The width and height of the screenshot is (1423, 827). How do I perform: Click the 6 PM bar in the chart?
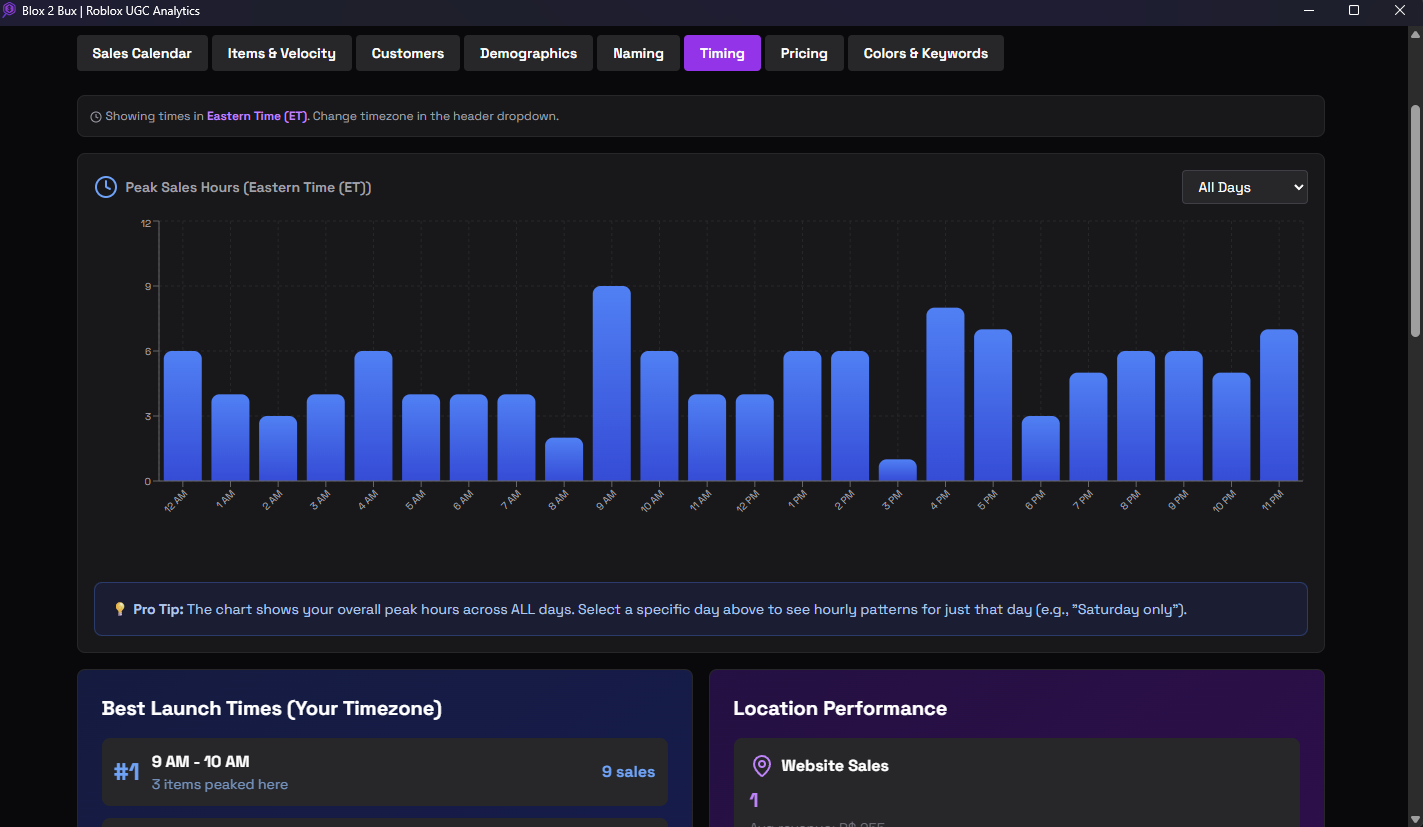[1041, 449]
